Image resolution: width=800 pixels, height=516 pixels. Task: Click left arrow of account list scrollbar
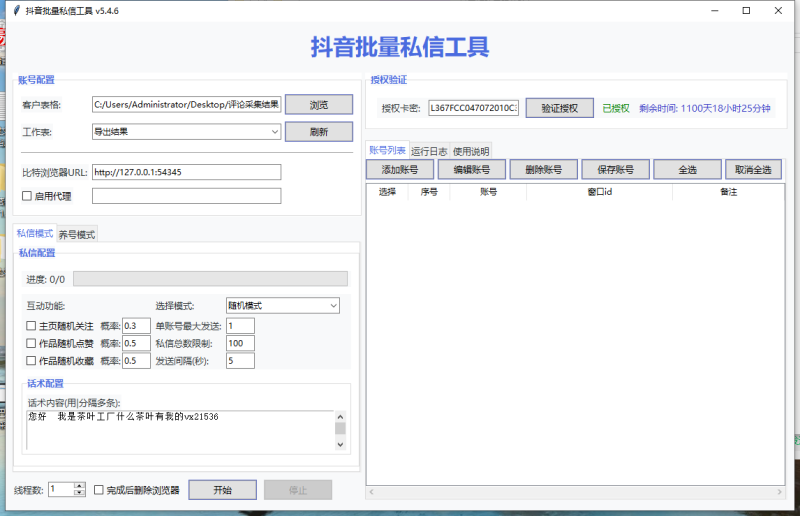coord(371,492)
